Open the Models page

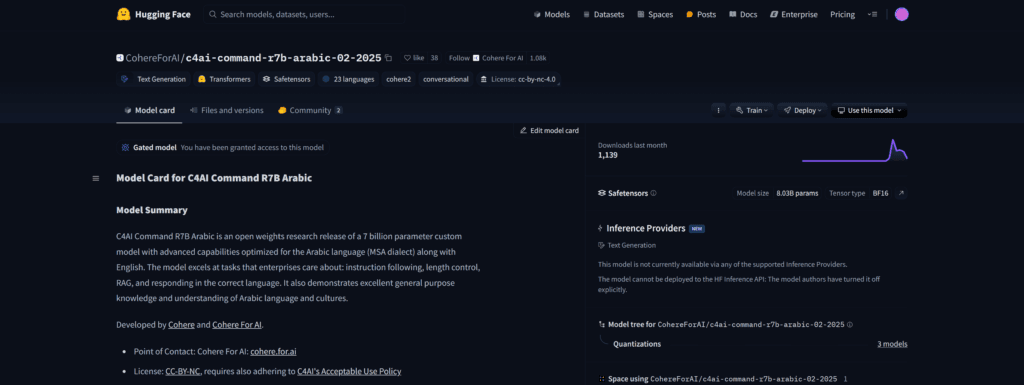(x=552, y=14)
